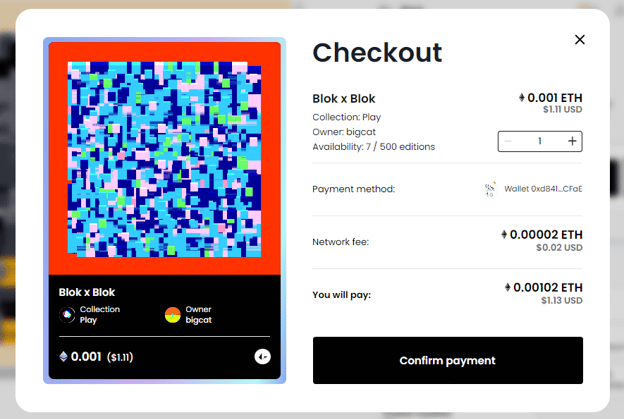Click Ethereum icon next to 0.001 ETH

pos(521,97)
